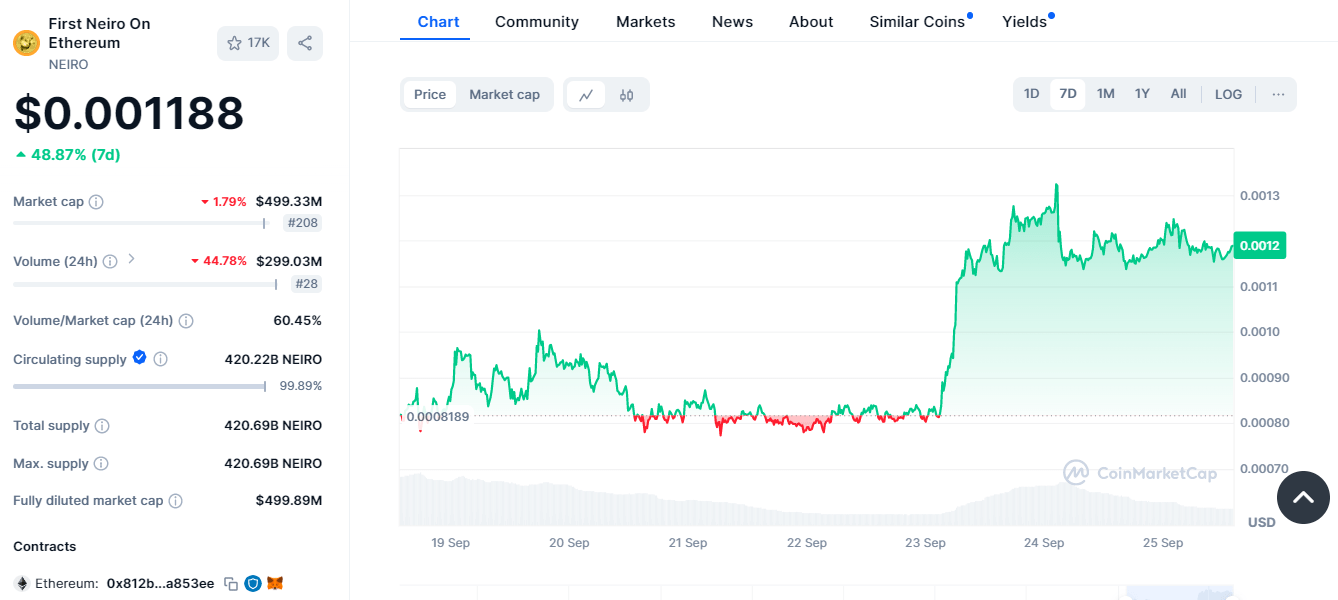Open Market cap info tooltip icon
This screenshot has width=1338, height=600.
pyautogui.click(x=96, y=202)
